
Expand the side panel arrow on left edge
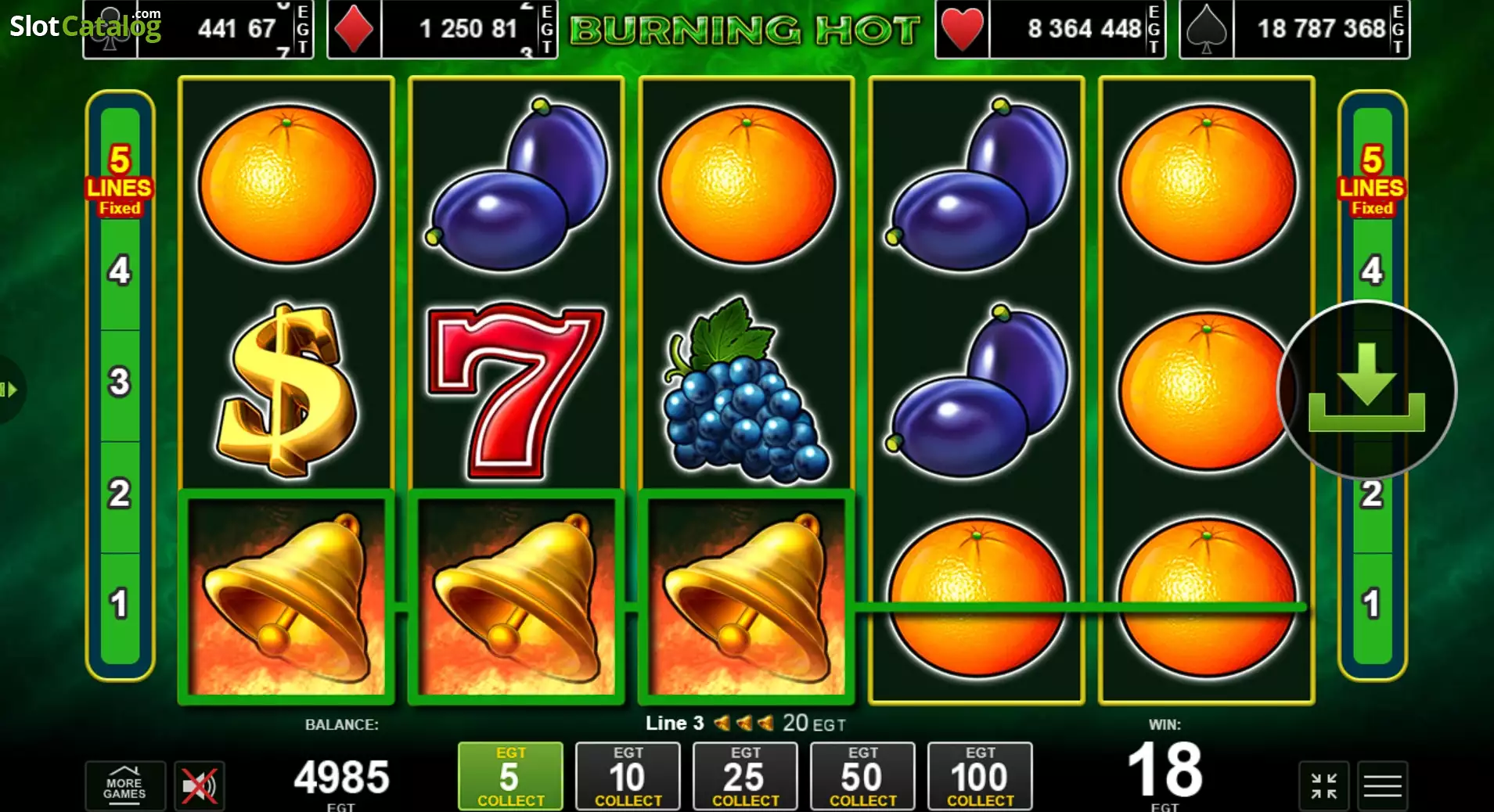9,390
